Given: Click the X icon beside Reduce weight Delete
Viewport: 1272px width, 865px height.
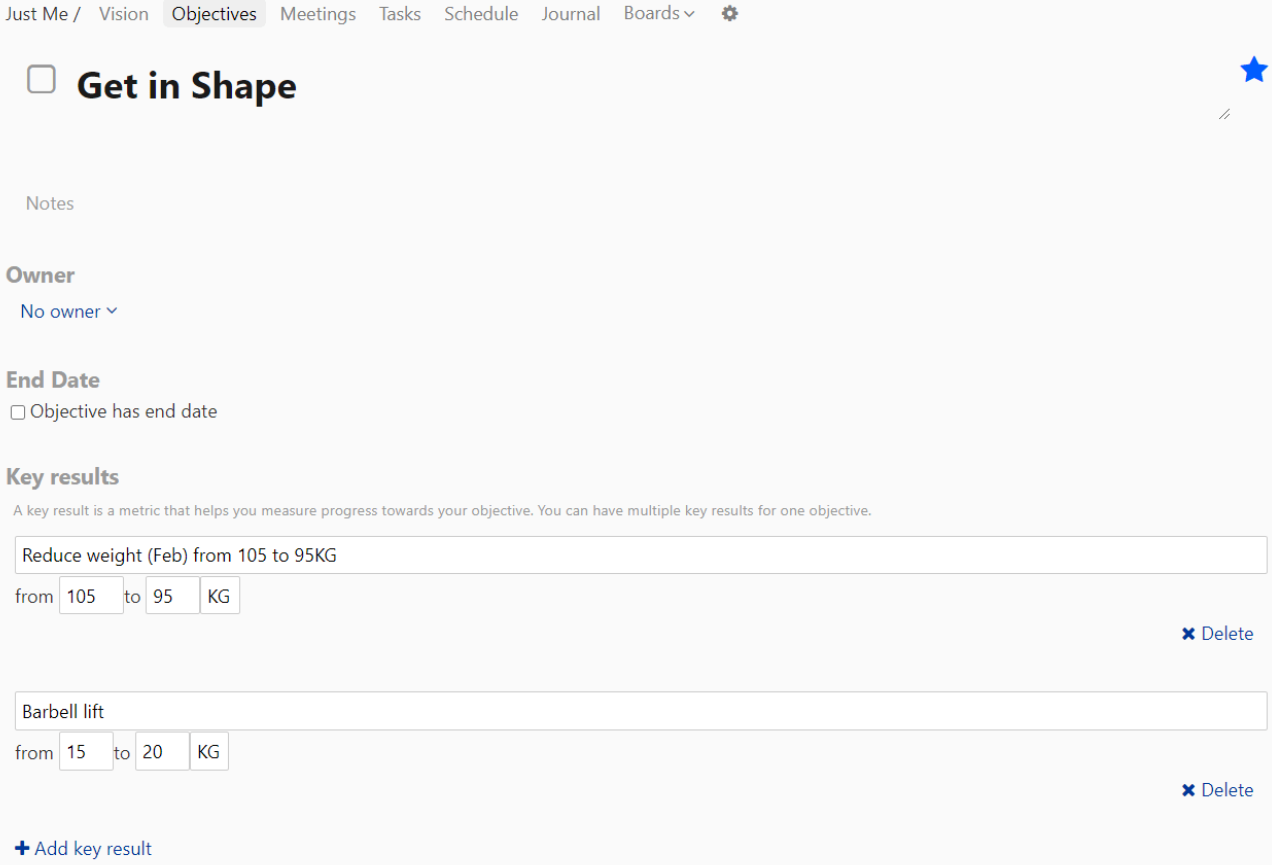Looking at the screenshot, I should (x=1188, y=634).
